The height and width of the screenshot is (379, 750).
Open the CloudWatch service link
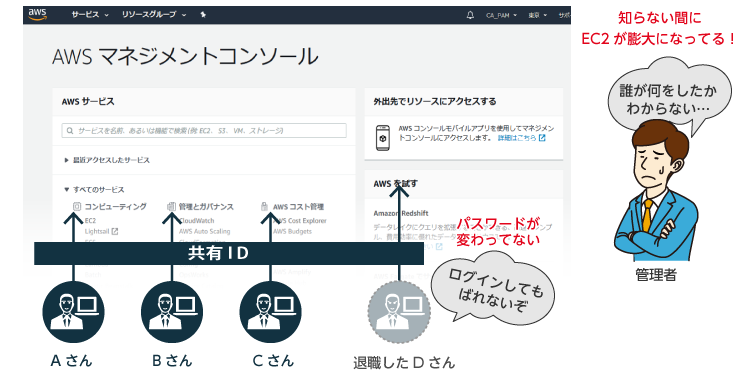(x=197, y=221)
